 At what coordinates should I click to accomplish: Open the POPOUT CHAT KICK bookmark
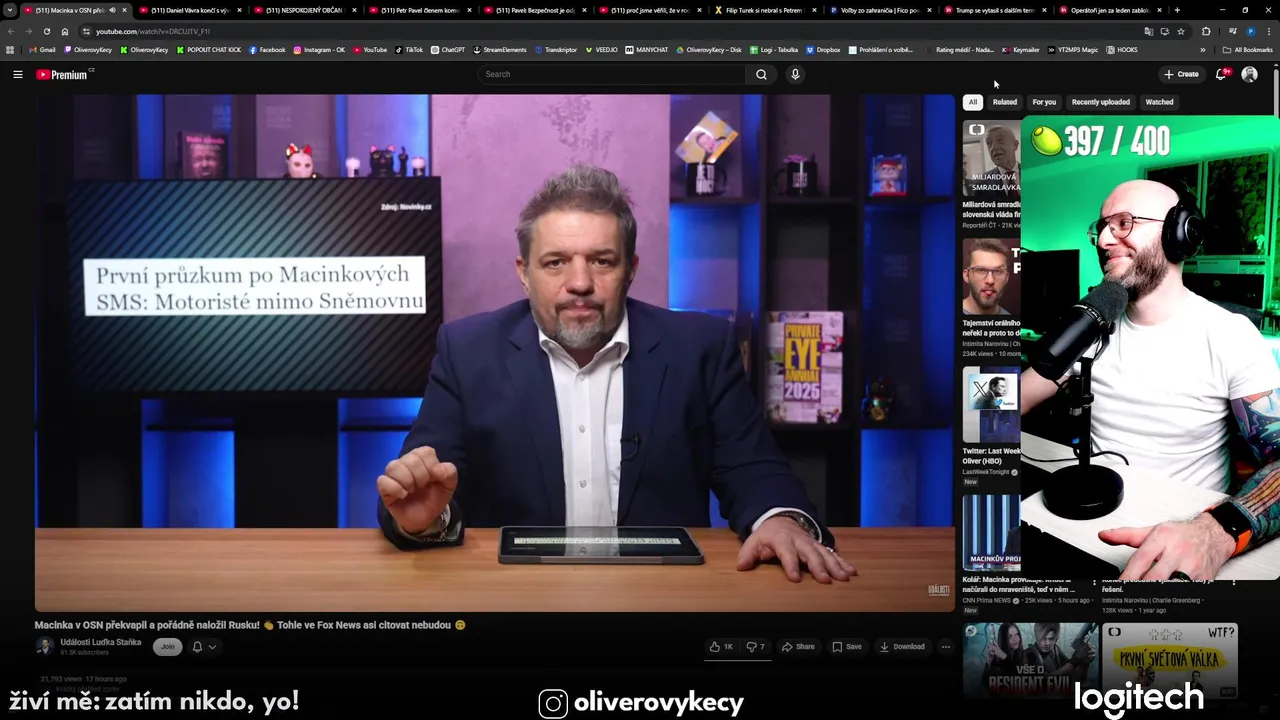pyautogui.click(x=209, y=50)
